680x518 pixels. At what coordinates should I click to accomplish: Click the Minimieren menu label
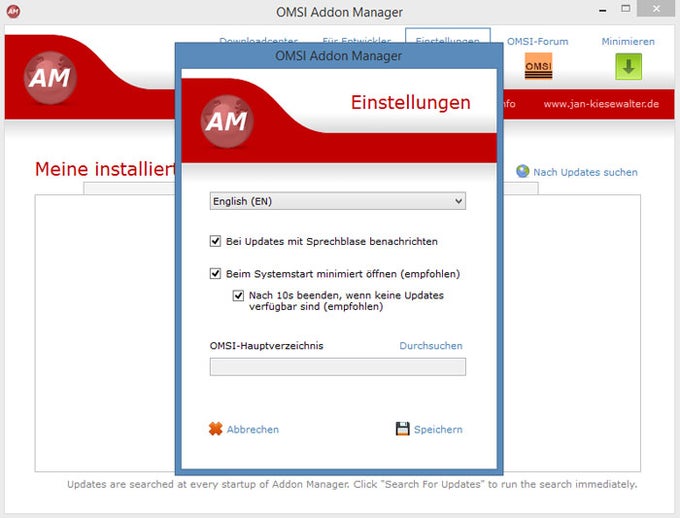click(628, 42)
